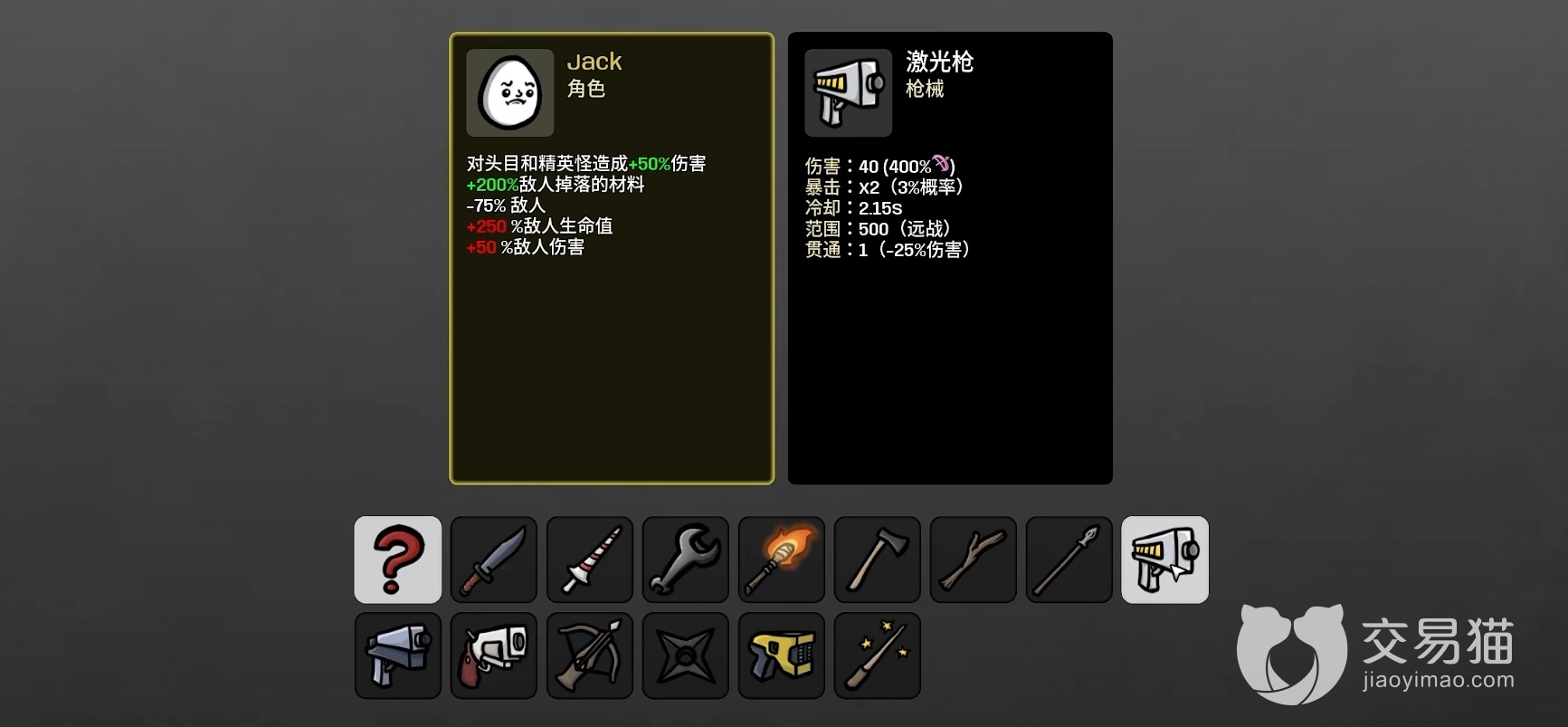Image resolution: width=1568 pixels, height=727 pixels.
Task: Select the highlighted laser gun icon
Action: [x=1165, y=560]
